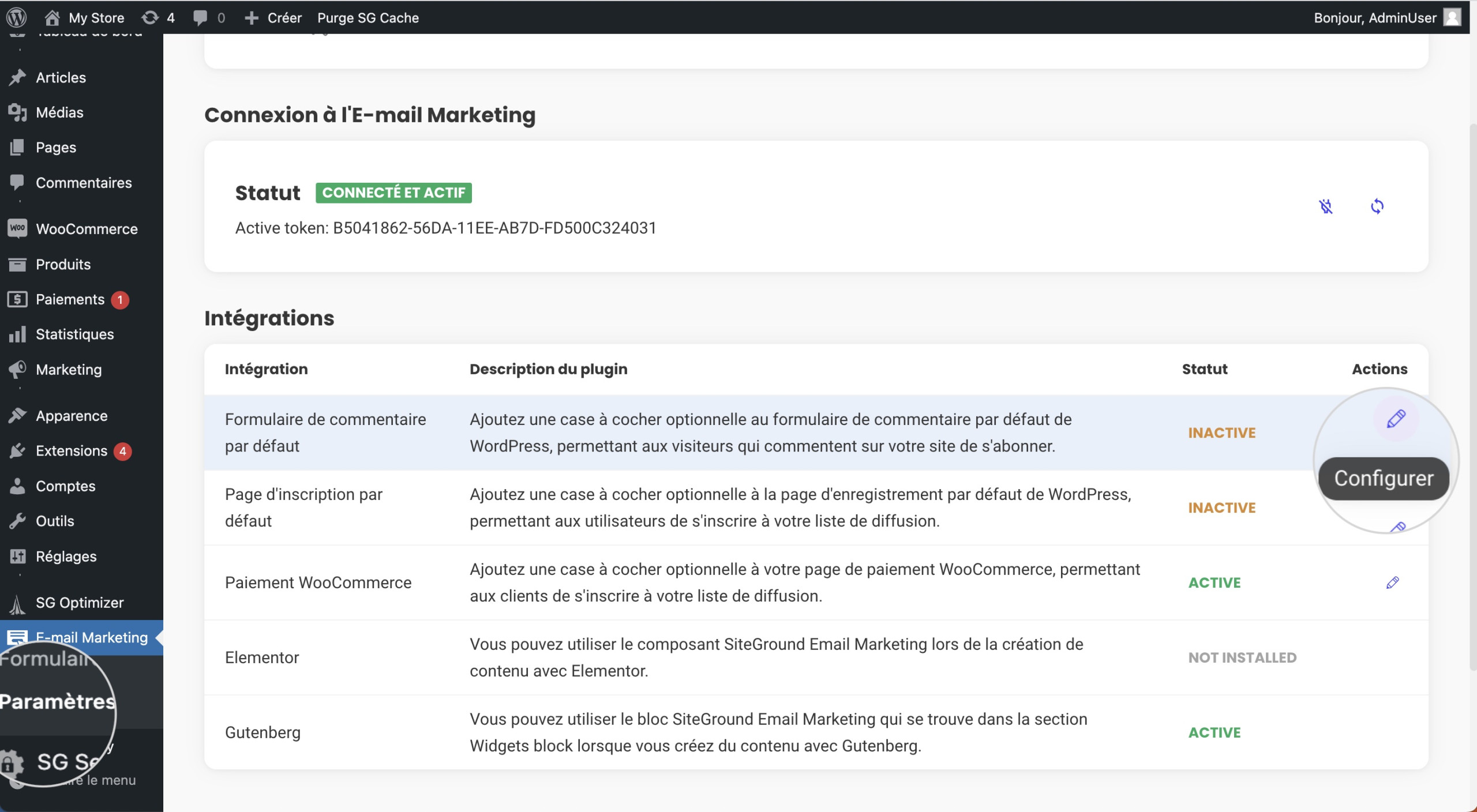Image resolution: width=1477 pixels, height=812 pixels.
Task: Click the red Paiements badge 1
Action: (120, 300)
